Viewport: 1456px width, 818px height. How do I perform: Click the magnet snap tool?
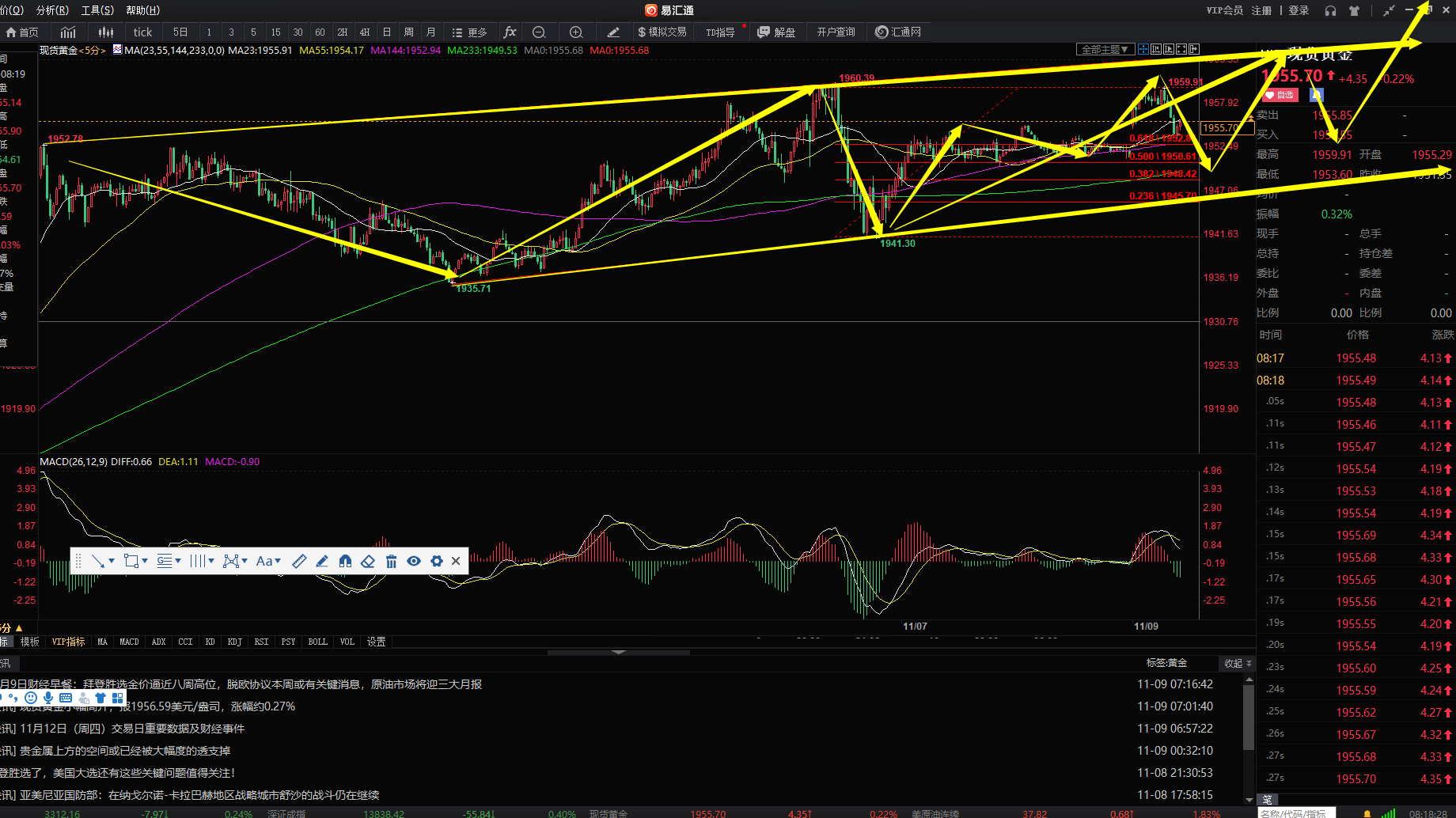click(345, 561)
